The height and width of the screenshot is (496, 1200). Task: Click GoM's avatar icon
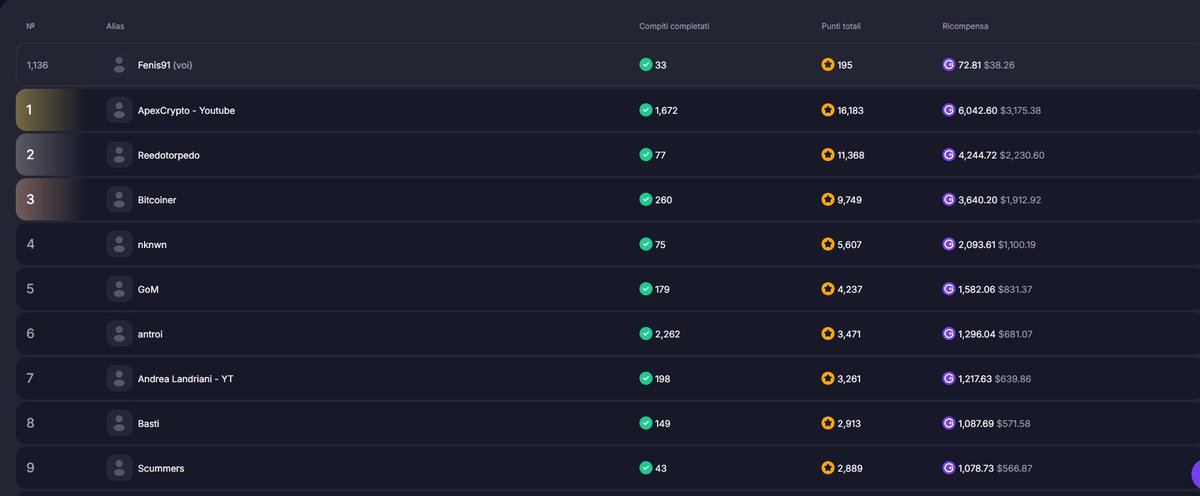[120, 289]
